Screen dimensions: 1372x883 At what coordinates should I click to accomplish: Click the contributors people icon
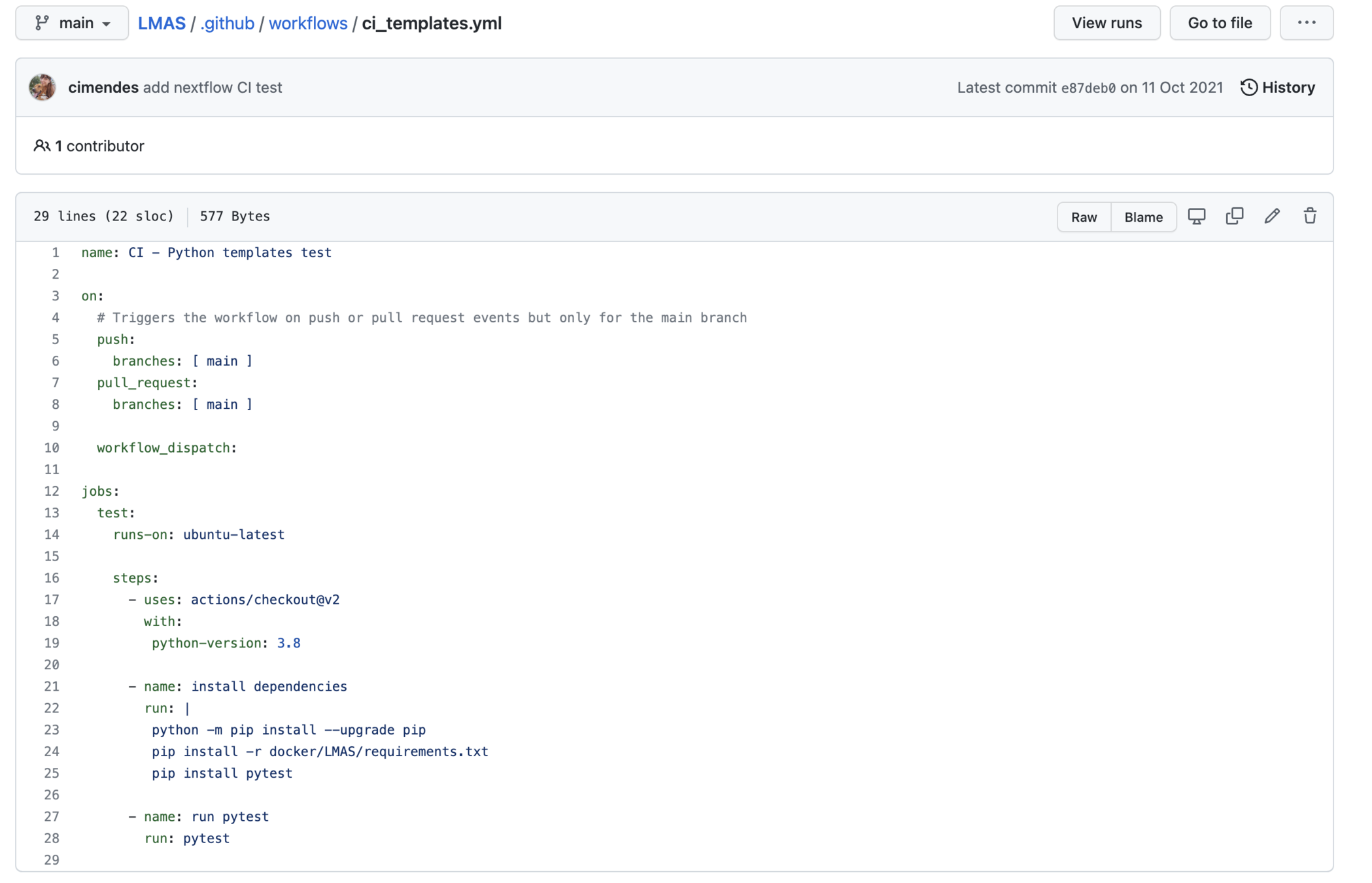click(x=42, y=146)
